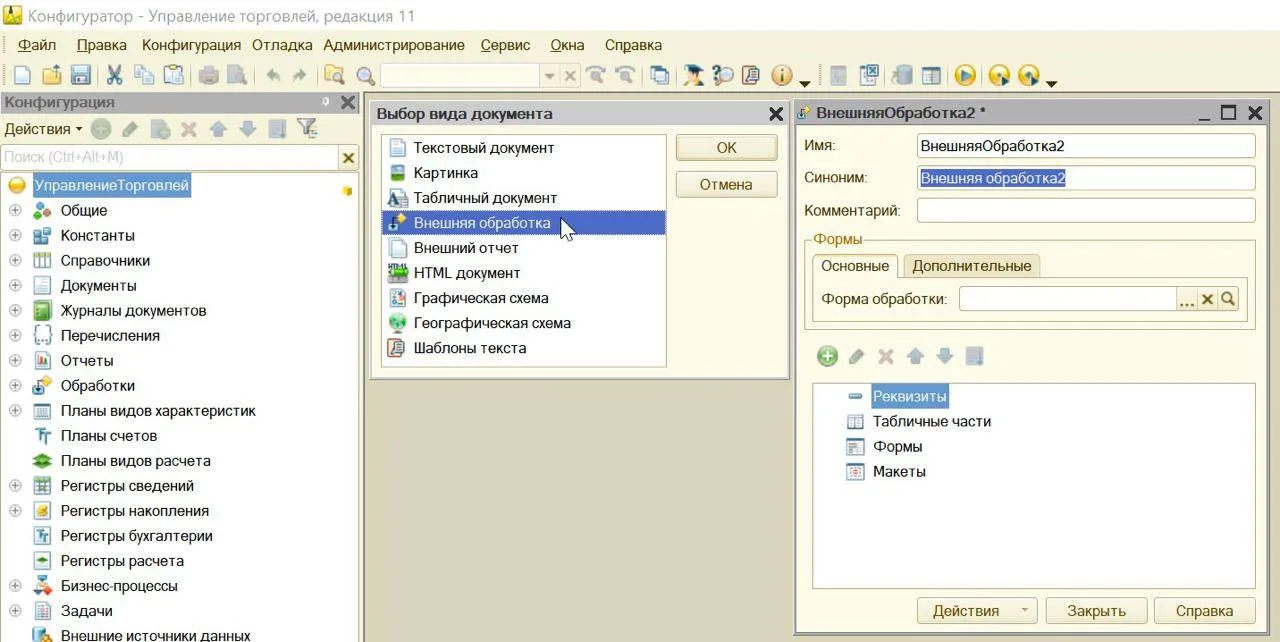This screenshot has height=642, width=1280.
Task: Select Внешний отчет in the list
Action: pos(523,248)
